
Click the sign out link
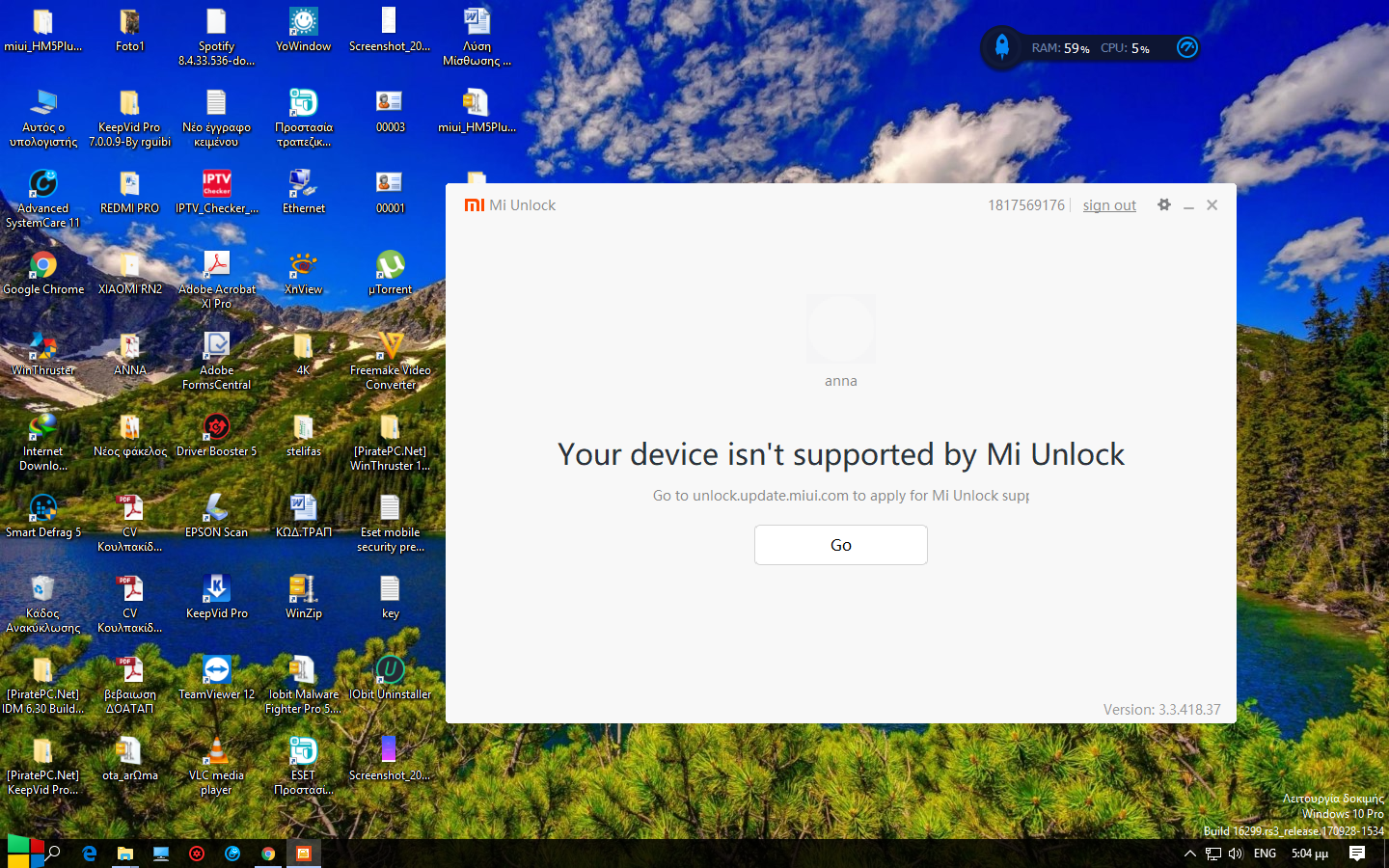pos(1109,205)
